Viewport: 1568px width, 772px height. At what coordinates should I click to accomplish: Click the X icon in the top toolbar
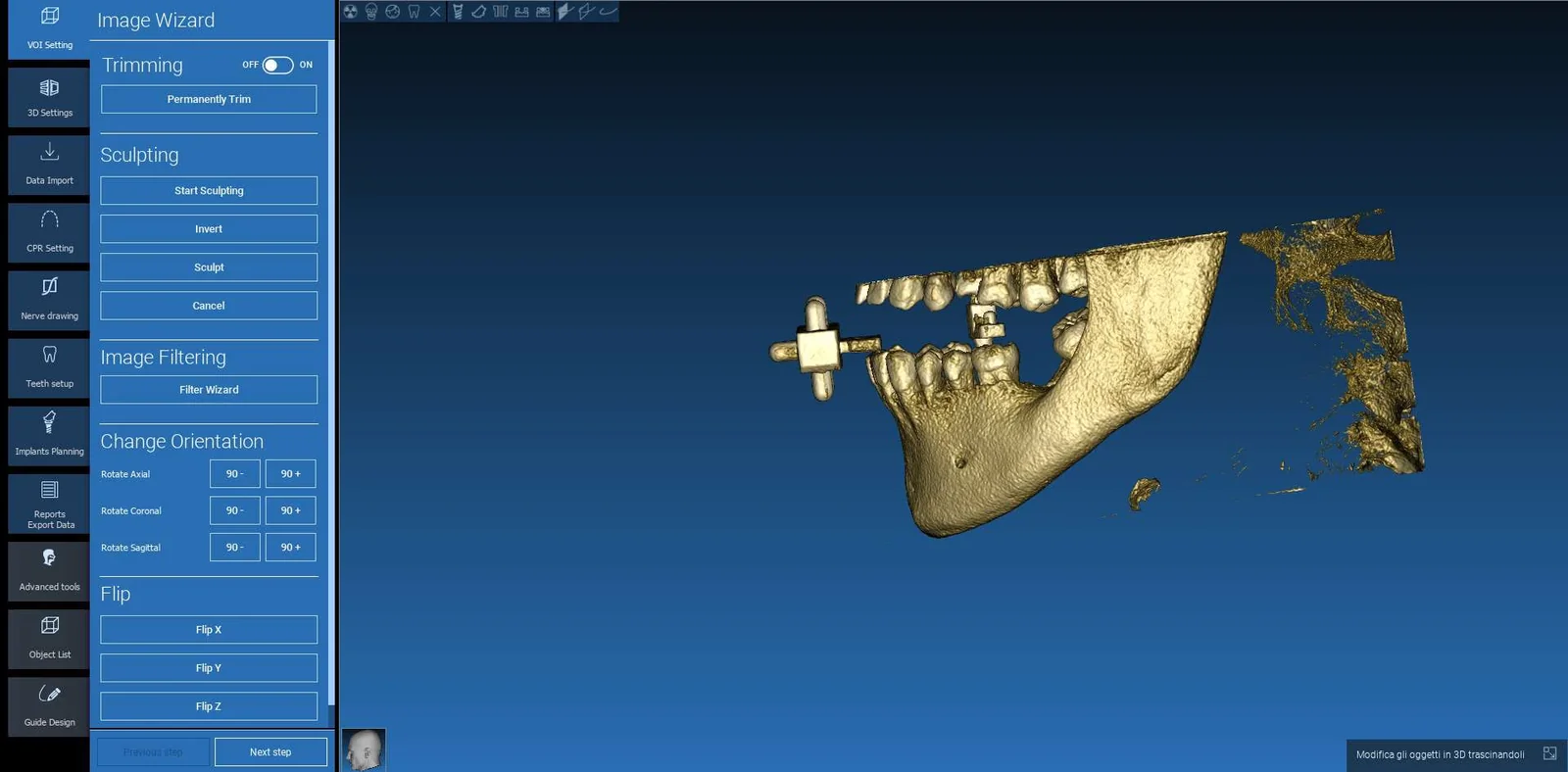pos(435,12)
